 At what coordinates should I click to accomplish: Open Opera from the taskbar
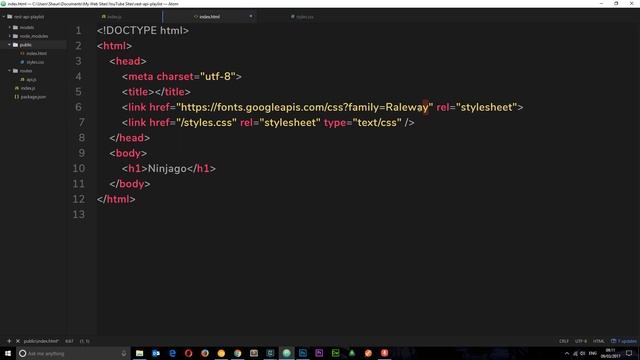tap(189, 353)
